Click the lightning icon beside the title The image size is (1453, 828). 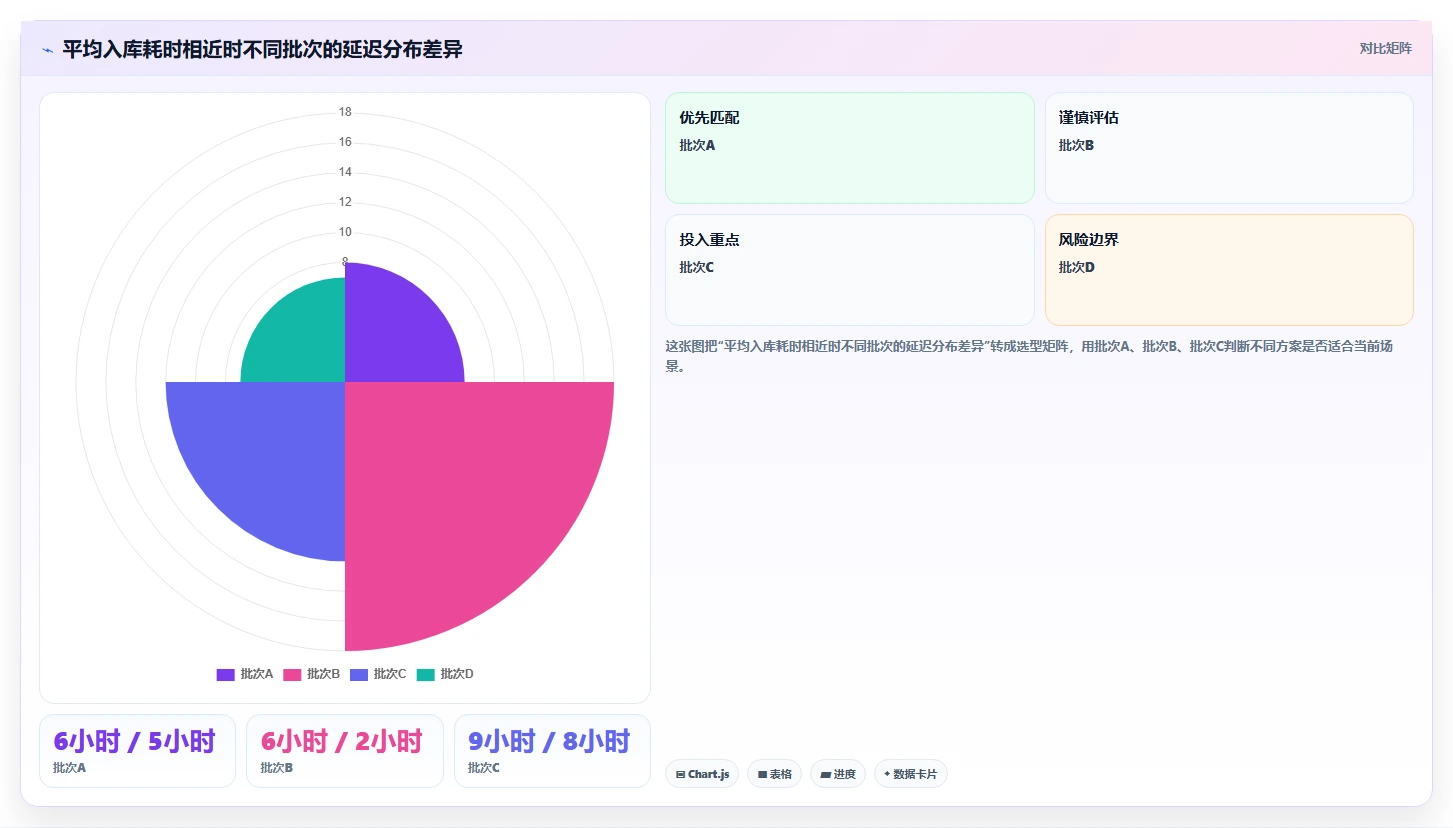47,50
